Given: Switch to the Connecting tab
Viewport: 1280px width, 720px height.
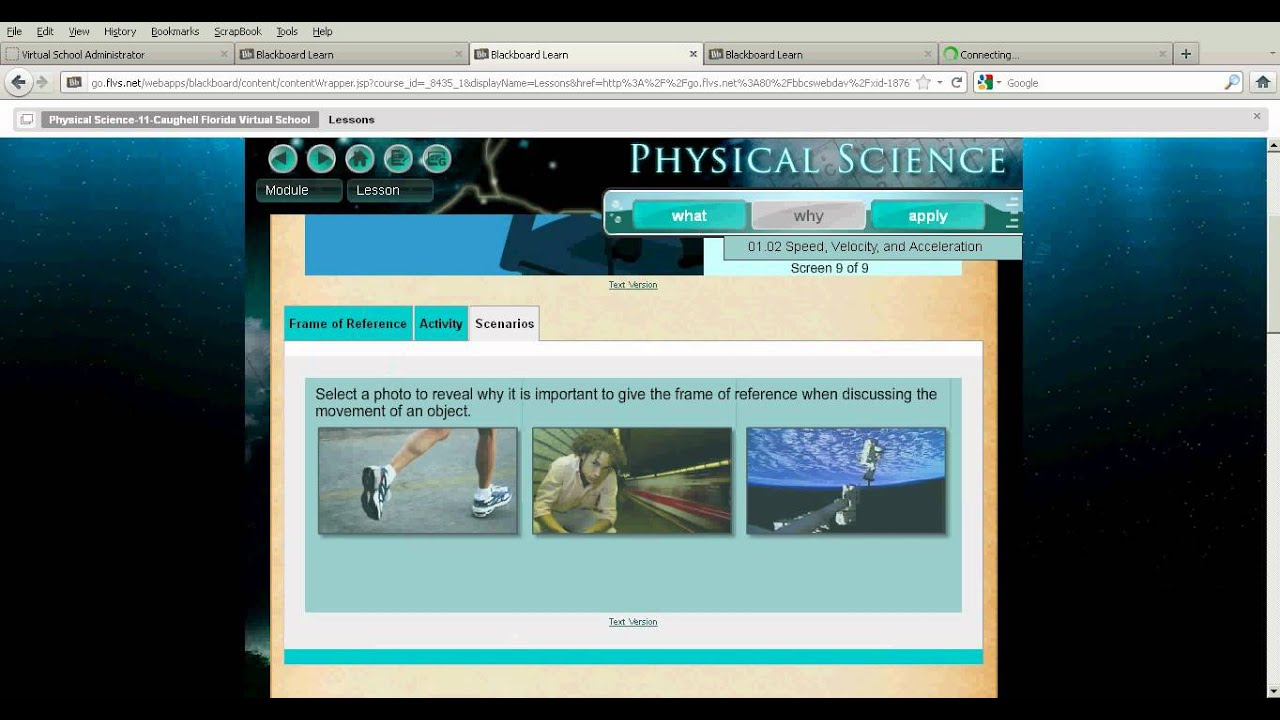Looking at the screenshot, I should (x=1055, y=54).
